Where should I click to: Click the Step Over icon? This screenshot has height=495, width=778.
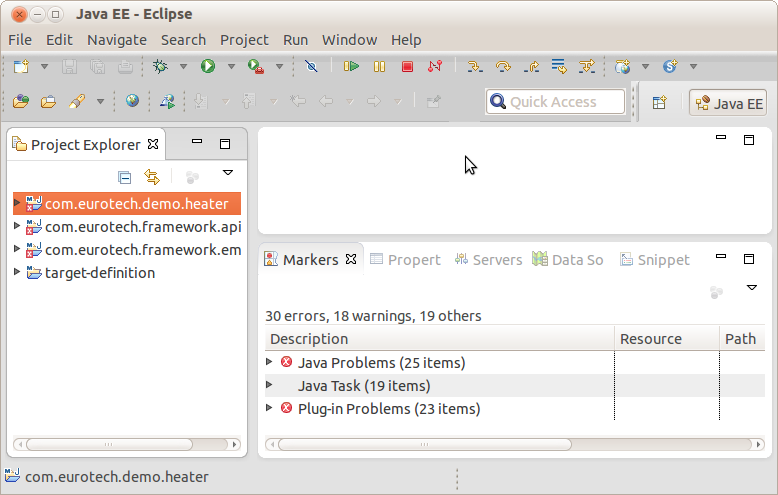coord(503,66)
